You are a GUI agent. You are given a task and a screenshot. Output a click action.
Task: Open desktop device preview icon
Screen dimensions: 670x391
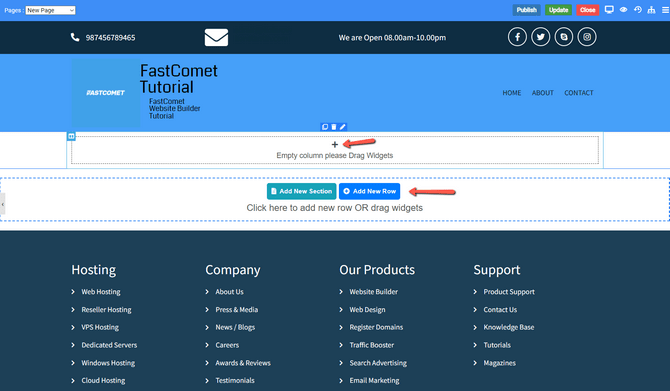(609, 10)
